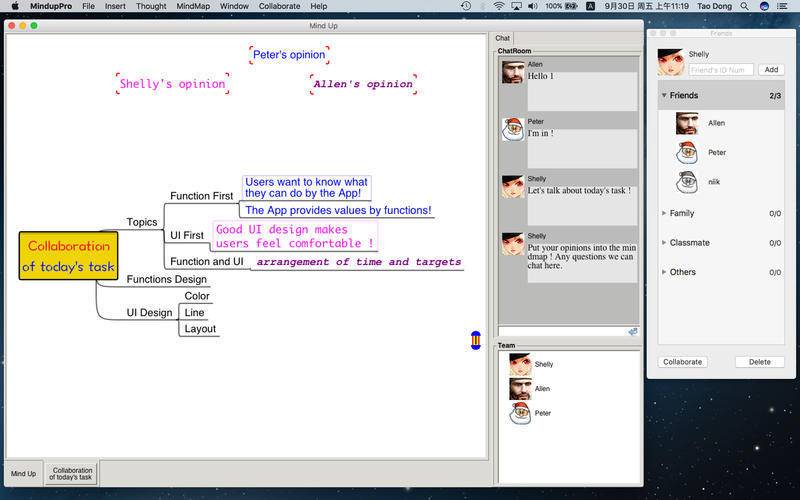This screenshot has width=800, height=500.
Task: Select the Good UI design makes note
Action: [295, 236]
